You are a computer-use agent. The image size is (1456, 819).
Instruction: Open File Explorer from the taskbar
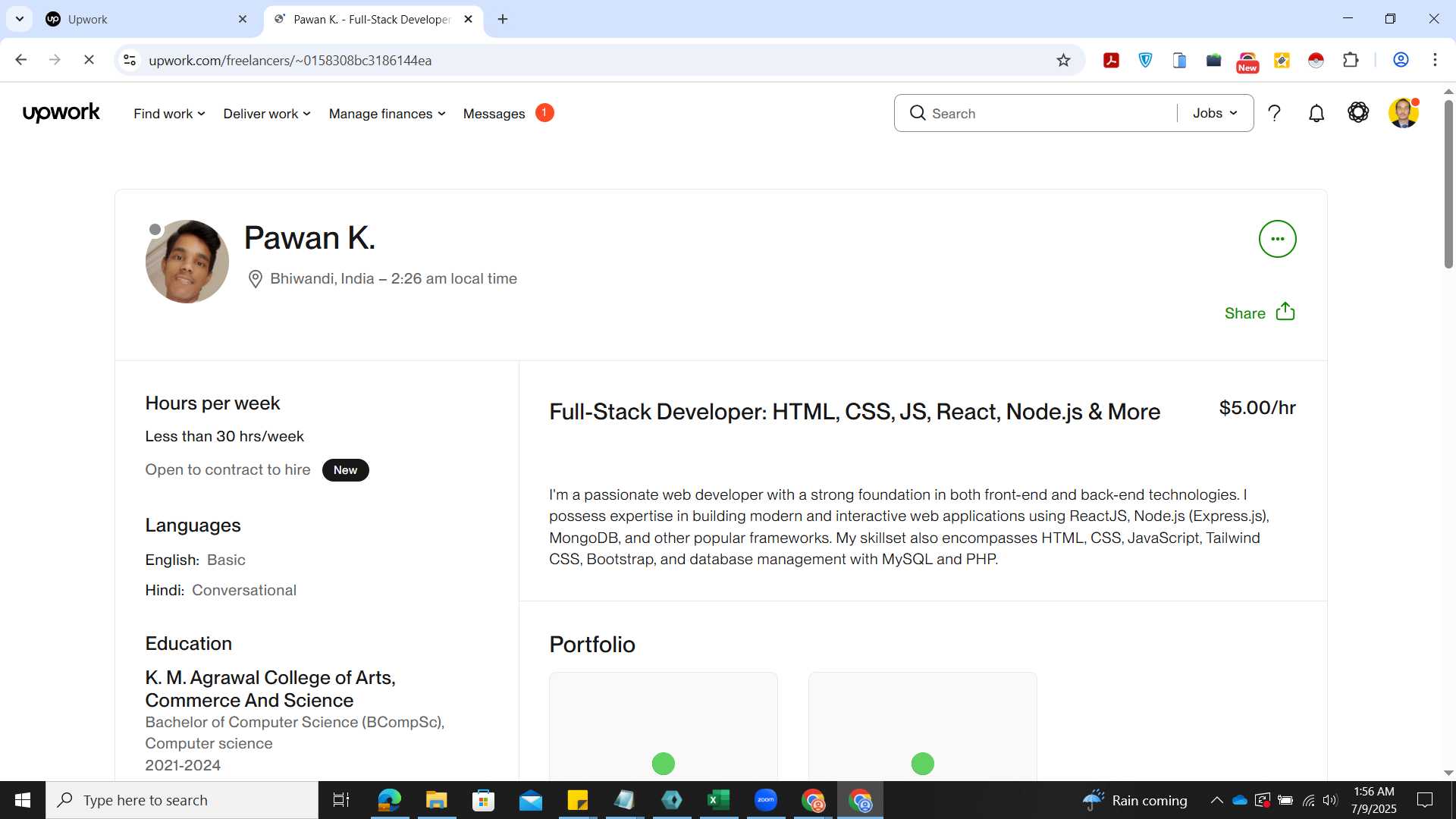(x=436, y=800)
